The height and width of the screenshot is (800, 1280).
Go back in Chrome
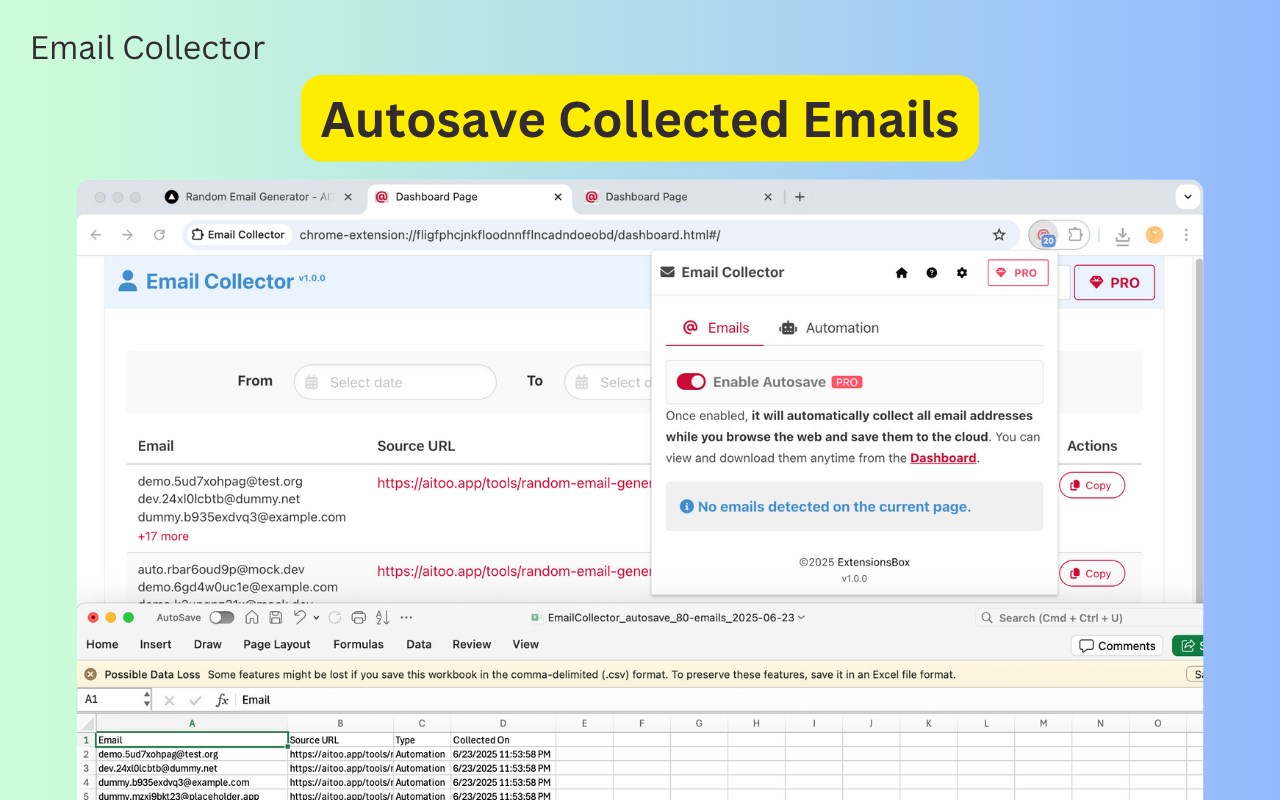(x=96, y=235)
